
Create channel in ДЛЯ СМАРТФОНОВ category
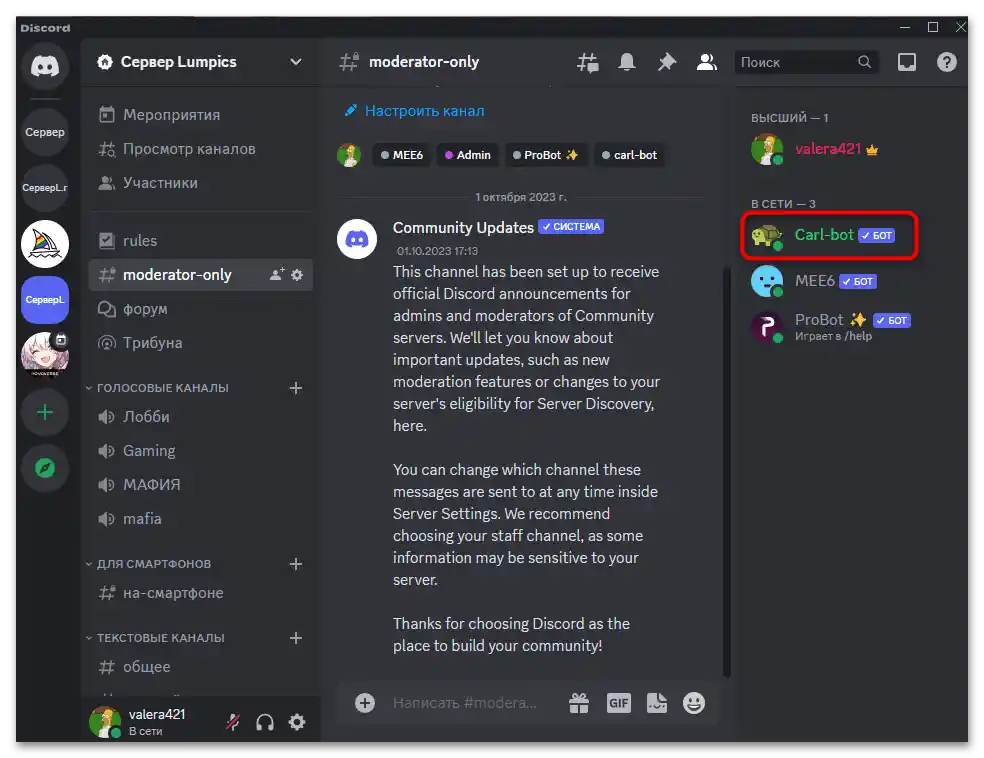(296, 564)
